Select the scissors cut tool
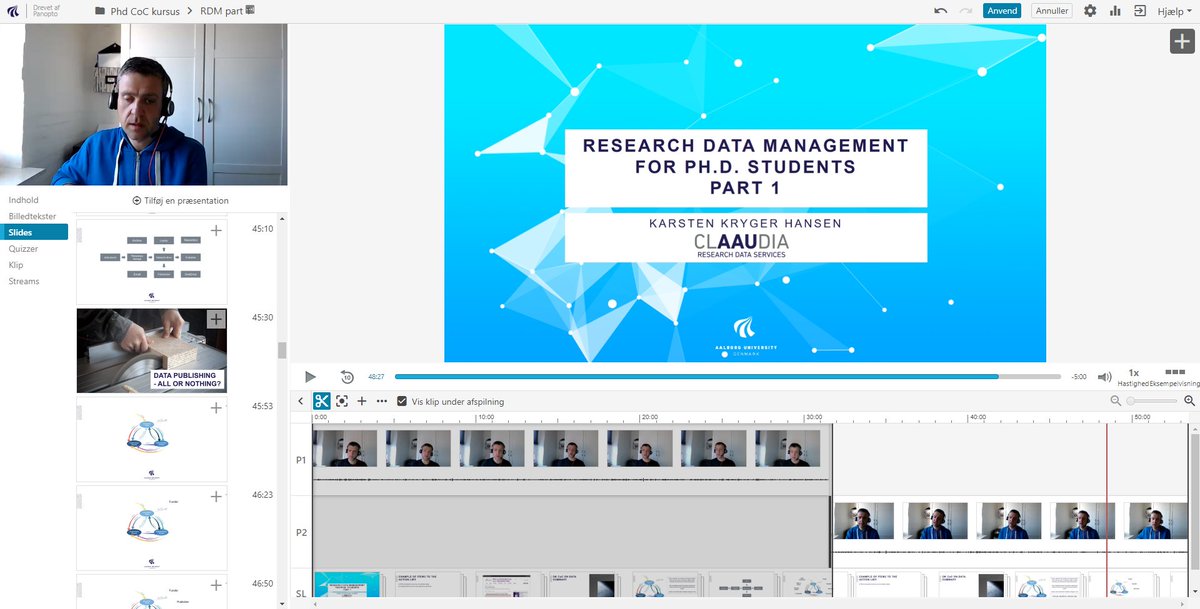1200x609 pixels. 321,401
